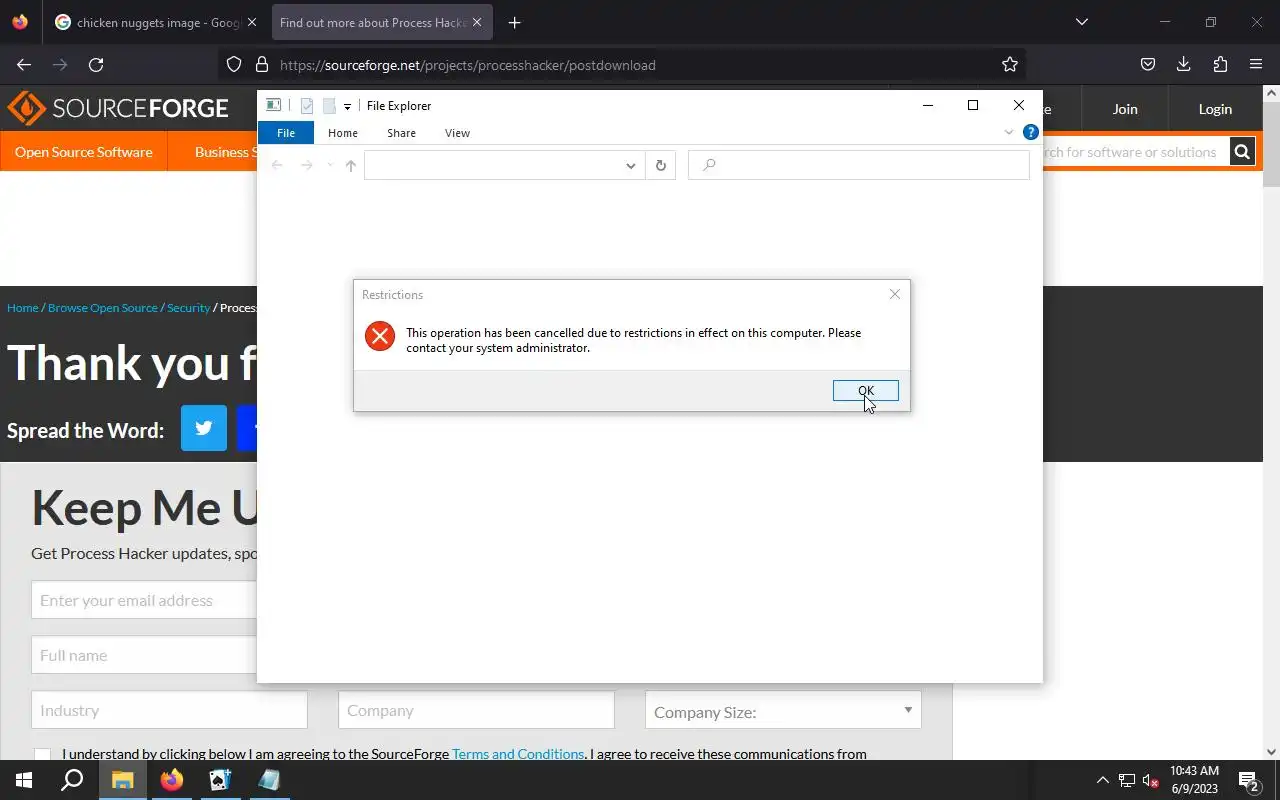Reload the SourceForge page
Viewport: 1280px width, 800px height.
[x=96, y=65]
